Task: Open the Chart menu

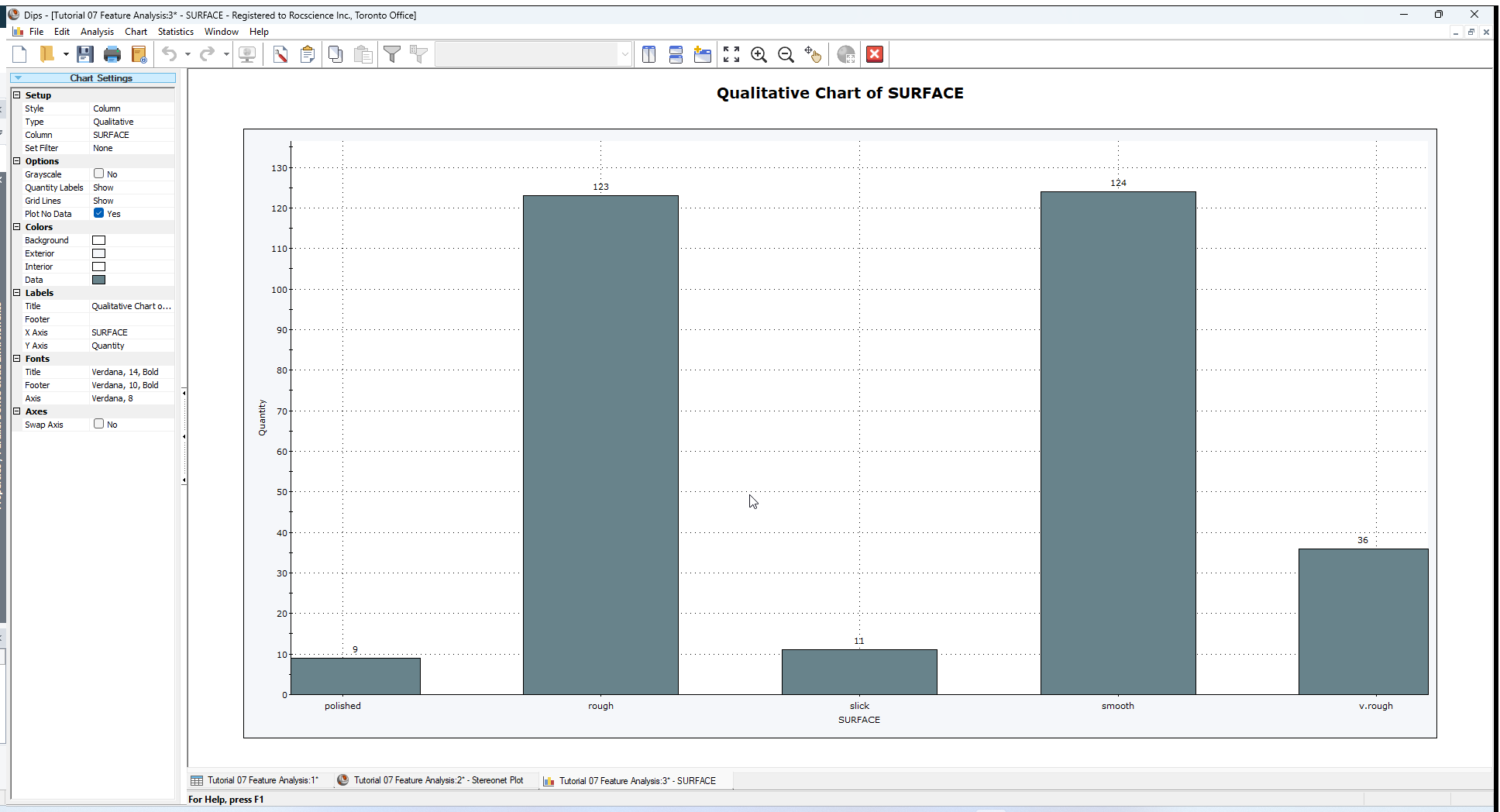Action: point(136,32)
